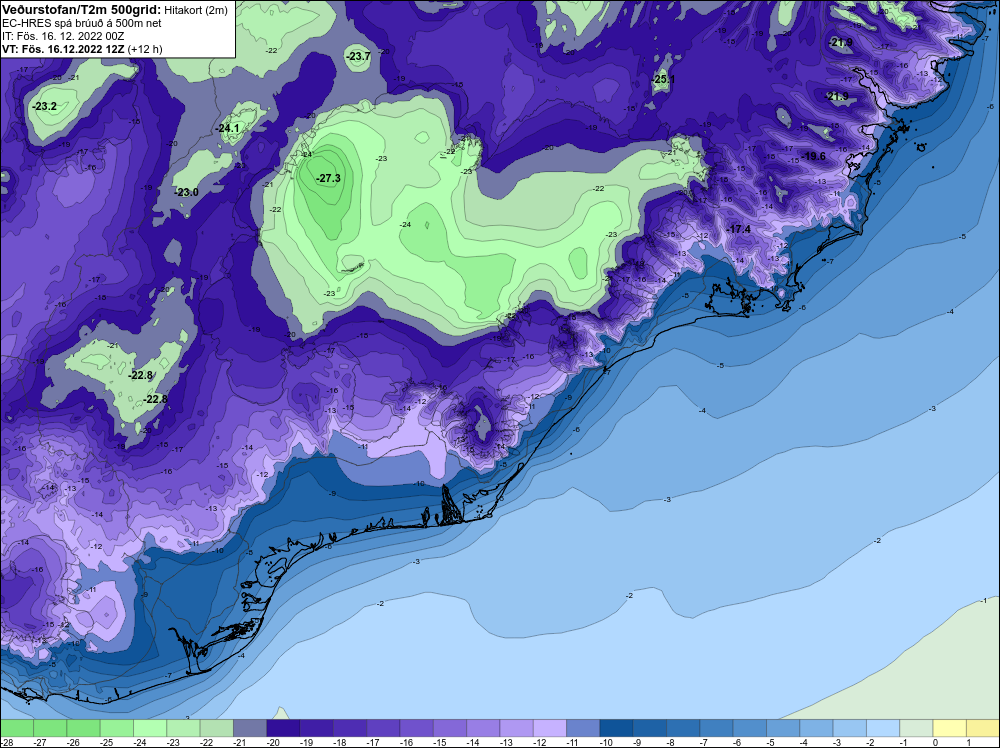Click the darkest purple legend swatch for -20
The height and width of the screenshot is (748, 1000).
coord(283,728)
